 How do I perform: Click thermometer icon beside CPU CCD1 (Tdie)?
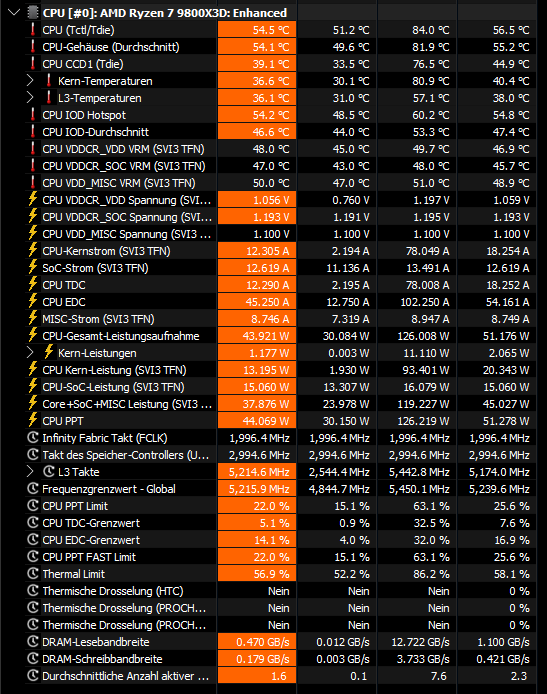click(x=33, y=64)
